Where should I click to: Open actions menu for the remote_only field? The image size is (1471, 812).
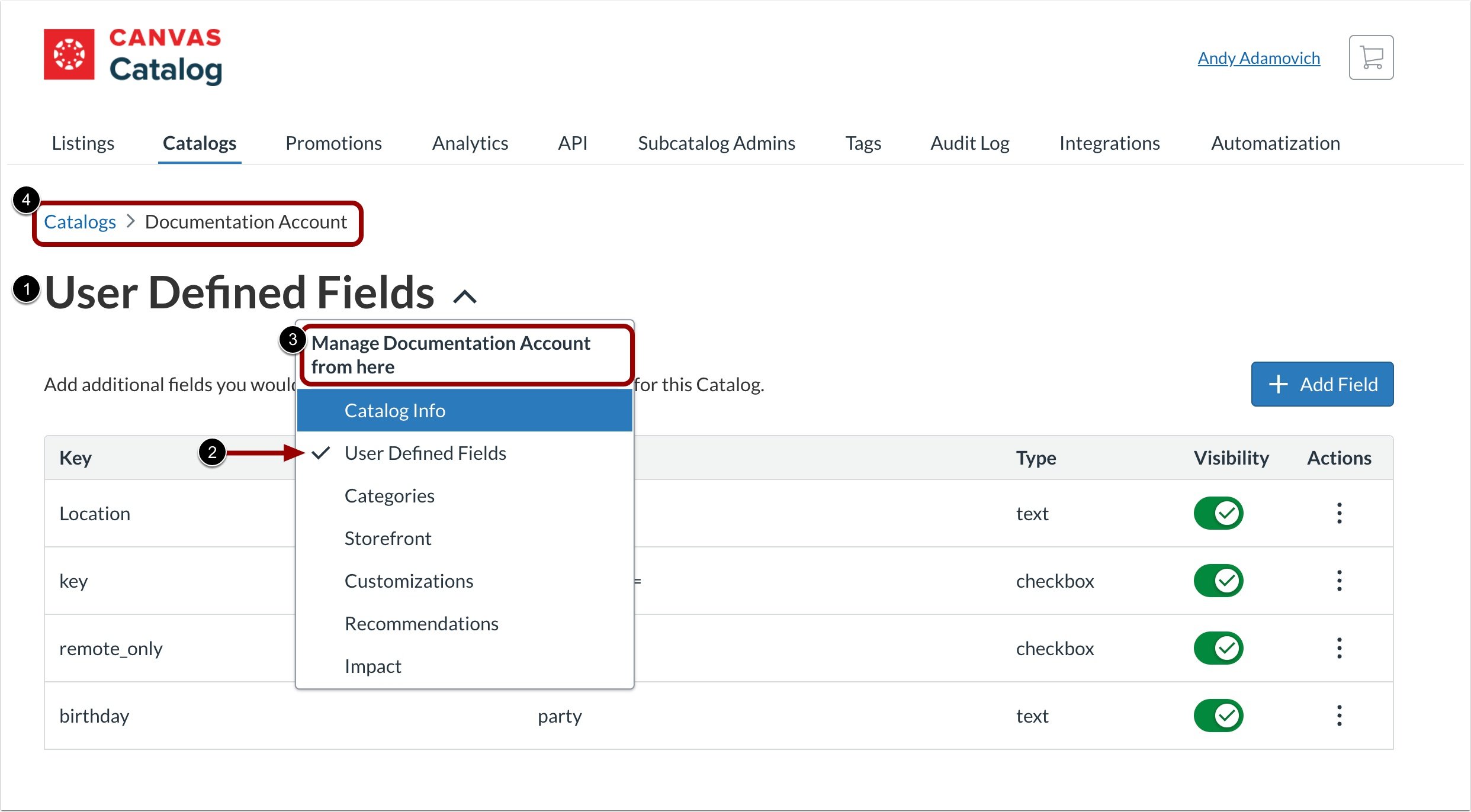(x=1339, y=648)
